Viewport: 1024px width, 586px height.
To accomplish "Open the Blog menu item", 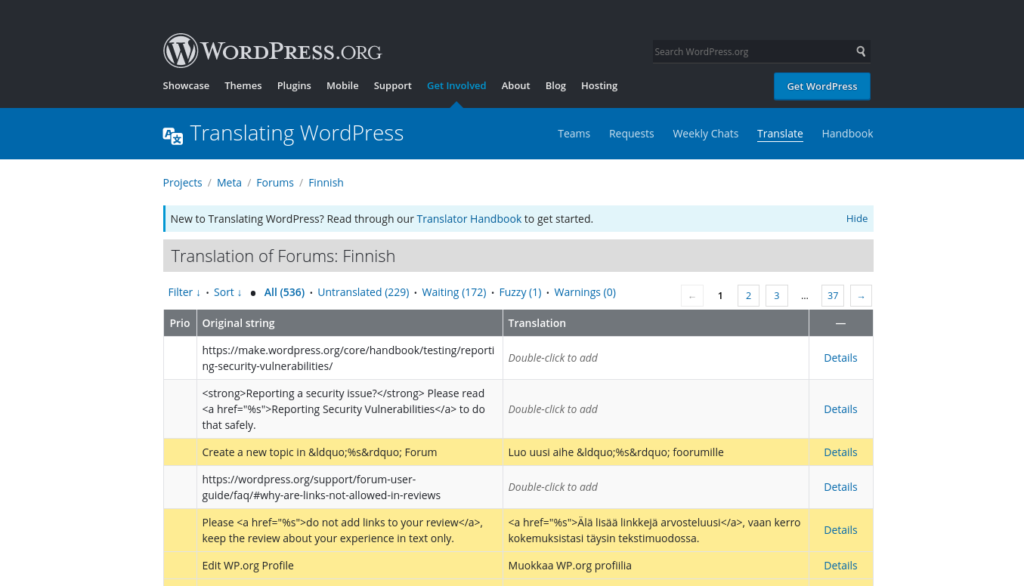I will (556, 86).
